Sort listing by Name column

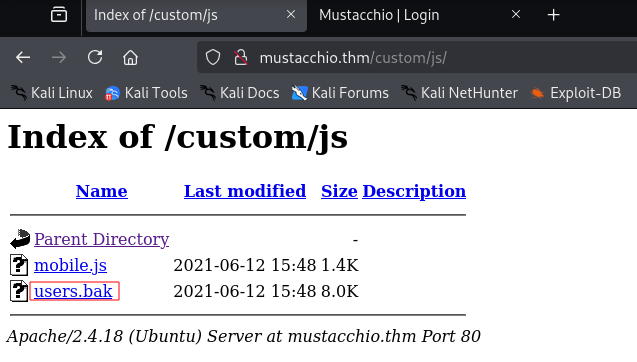102,191
